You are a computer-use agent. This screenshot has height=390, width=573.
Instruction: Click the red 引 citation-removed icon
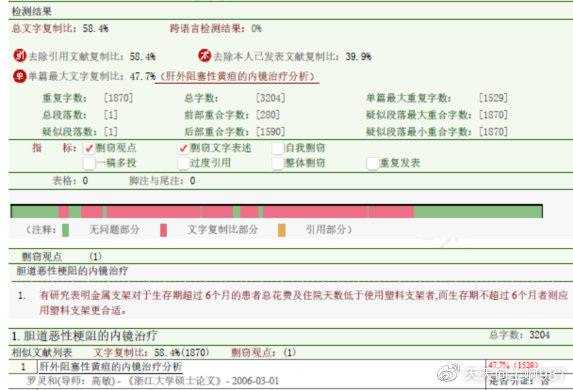point(20,56)
